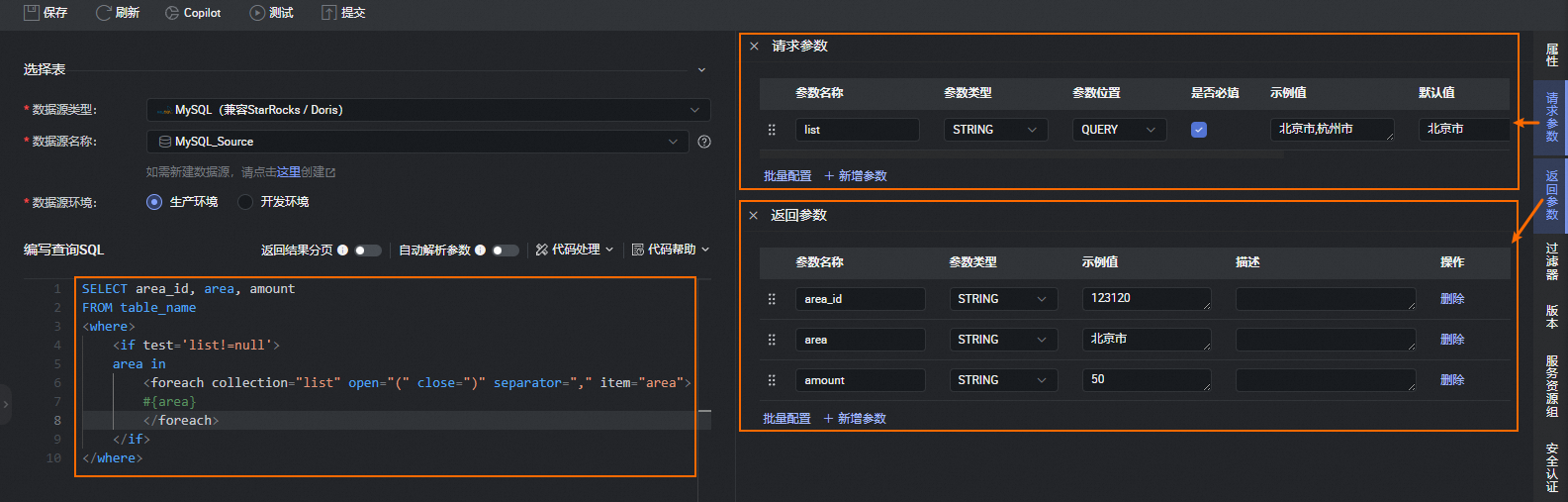Click 提交 submit in the toolbar
This screenshot has height=502, width=1568.
(343, 13)
